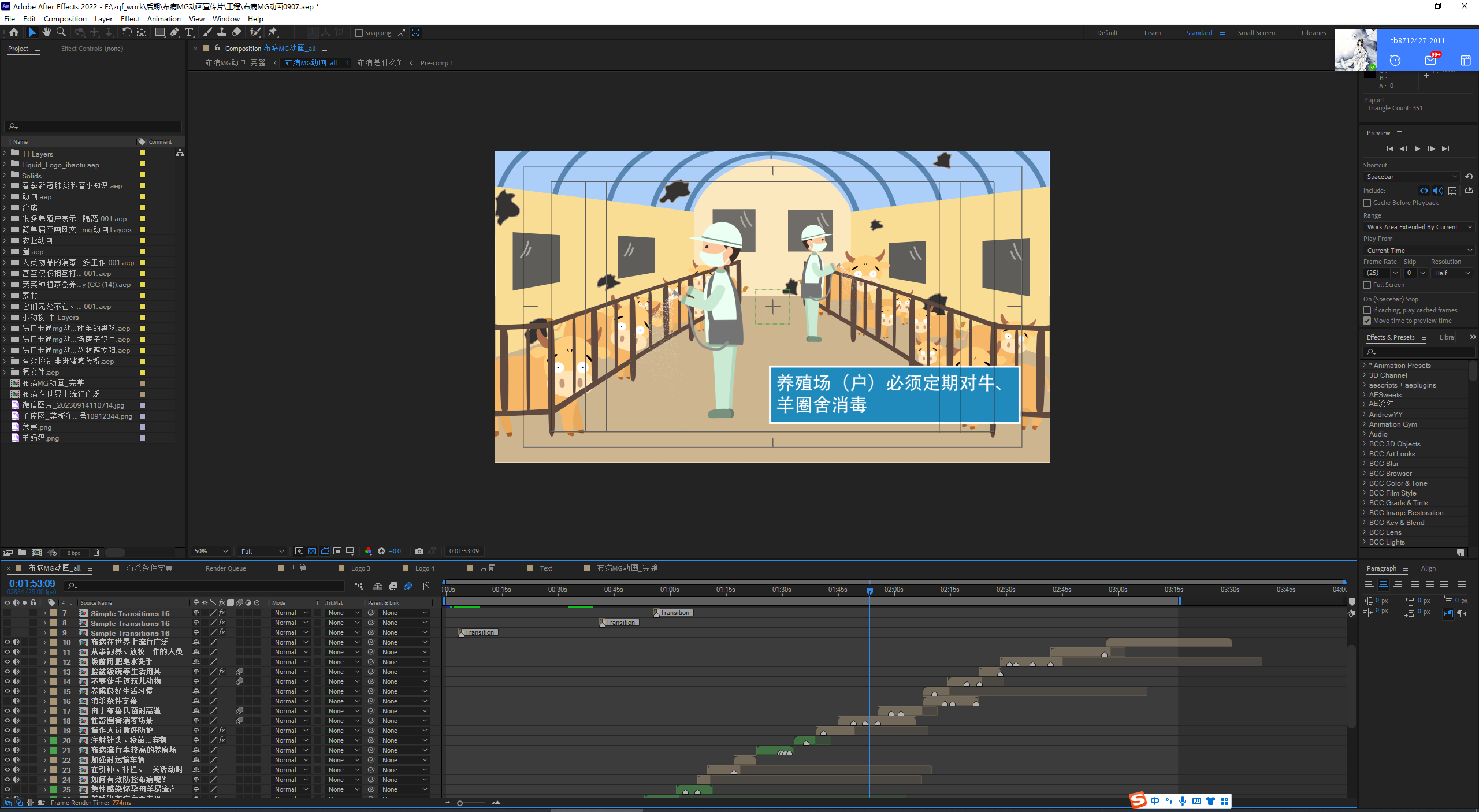Select the Roto Brush tool
The width and height of the screenshot is (1479, 812).
click(255, 32)
